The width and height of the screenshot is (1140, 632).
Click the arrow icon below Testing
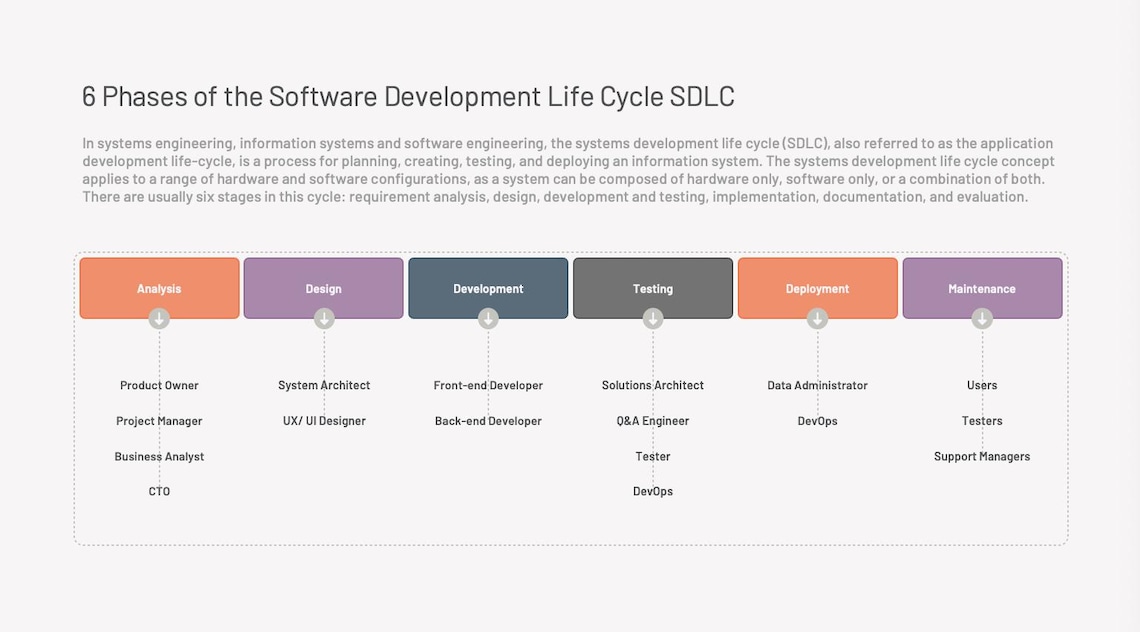tap(653, 318)
